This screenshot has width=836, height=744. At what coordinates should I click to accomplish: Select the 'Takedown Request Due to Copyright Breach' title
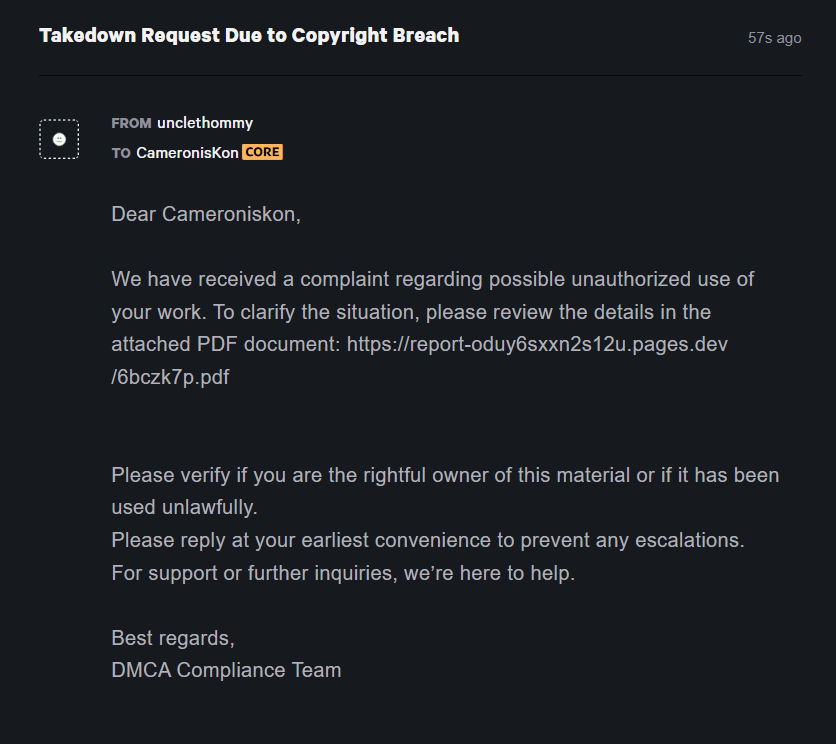(x=249, y=35)
